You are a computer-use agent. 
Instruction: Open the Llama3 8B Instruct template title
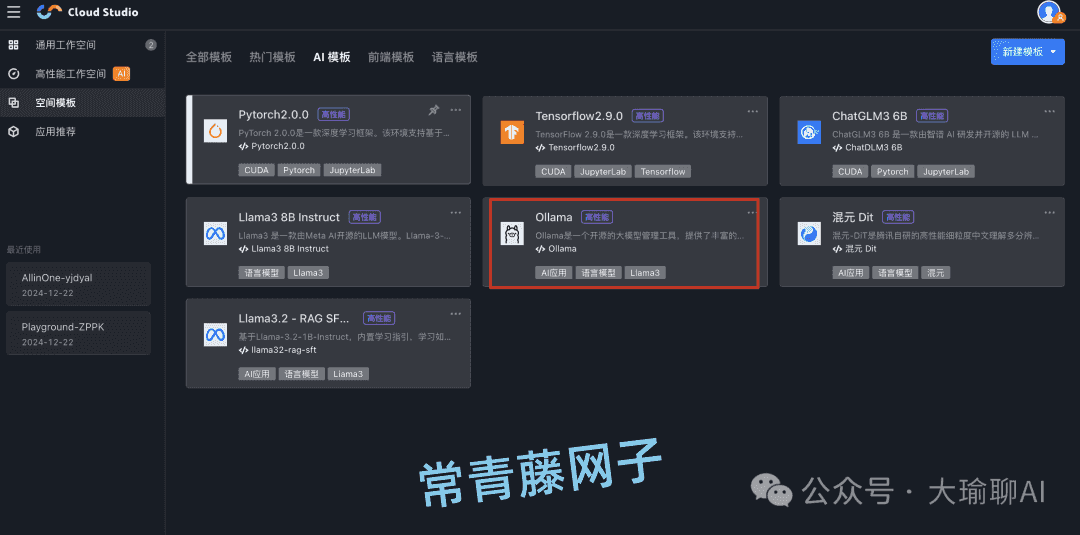click(289, 217)
